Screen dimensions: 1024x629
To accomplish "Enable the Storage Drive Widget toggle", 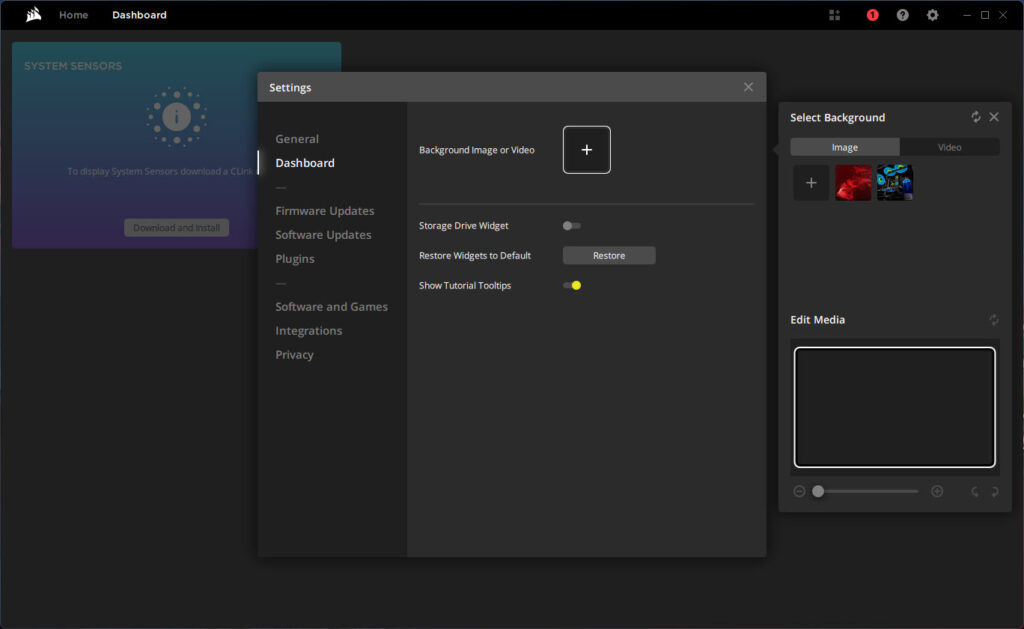I will coord(571,226).
